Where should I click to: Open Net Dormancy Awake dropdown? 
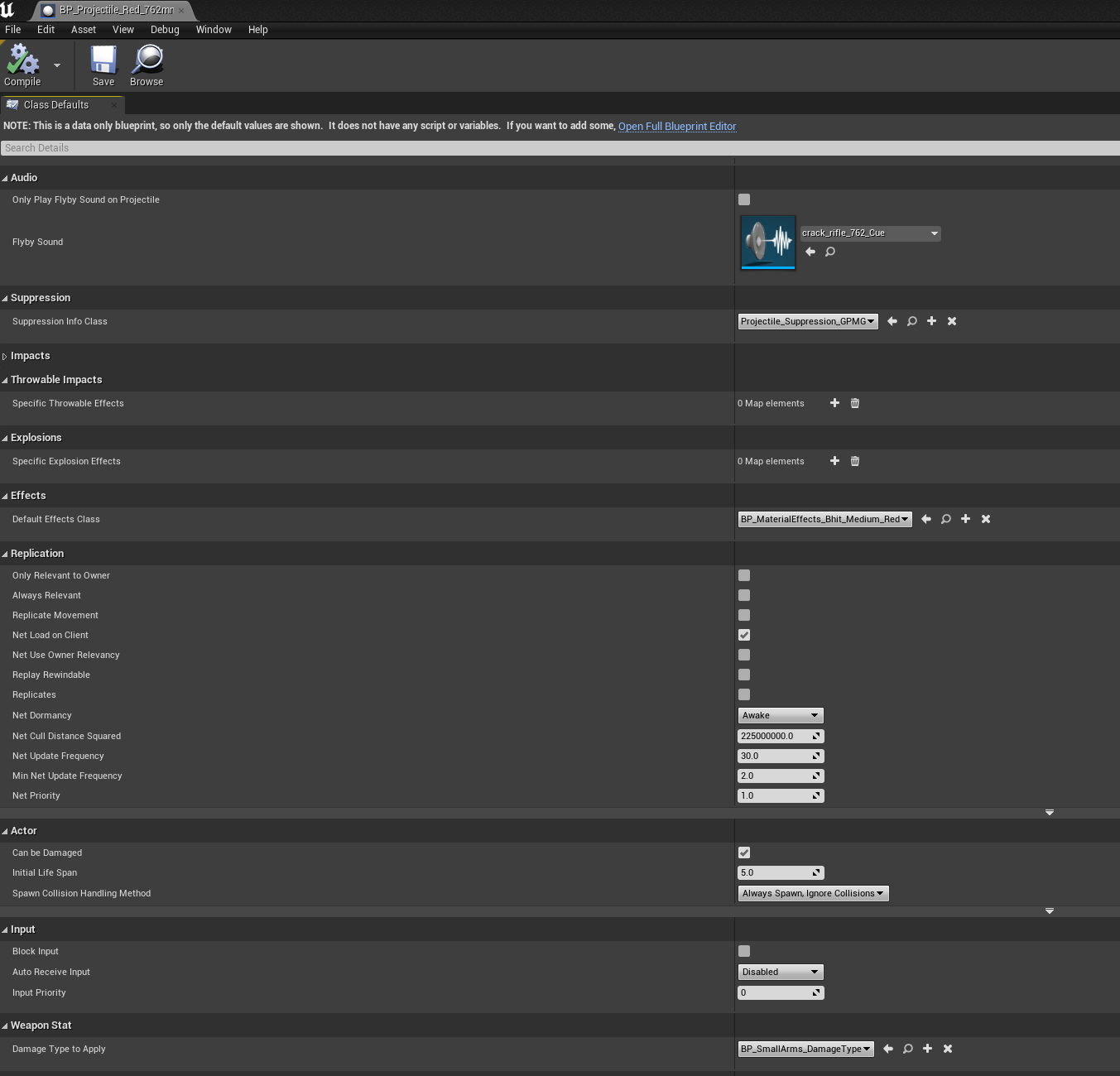pos(781,715)
